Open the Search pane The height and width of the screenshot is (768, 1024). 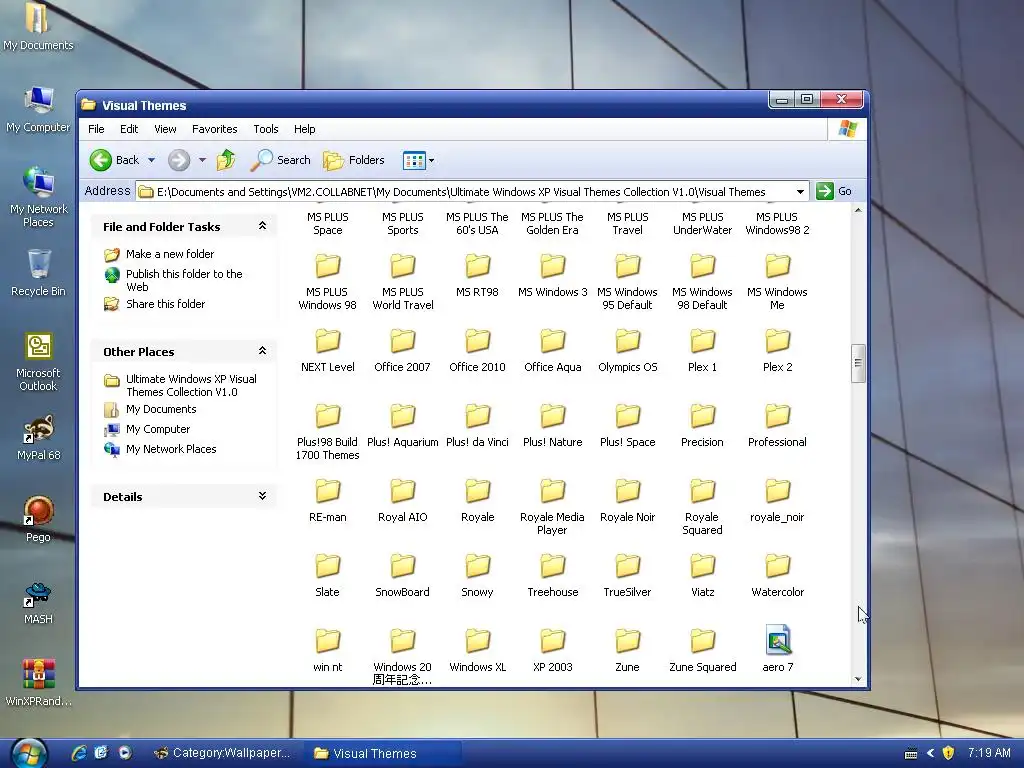click(281, 160)
